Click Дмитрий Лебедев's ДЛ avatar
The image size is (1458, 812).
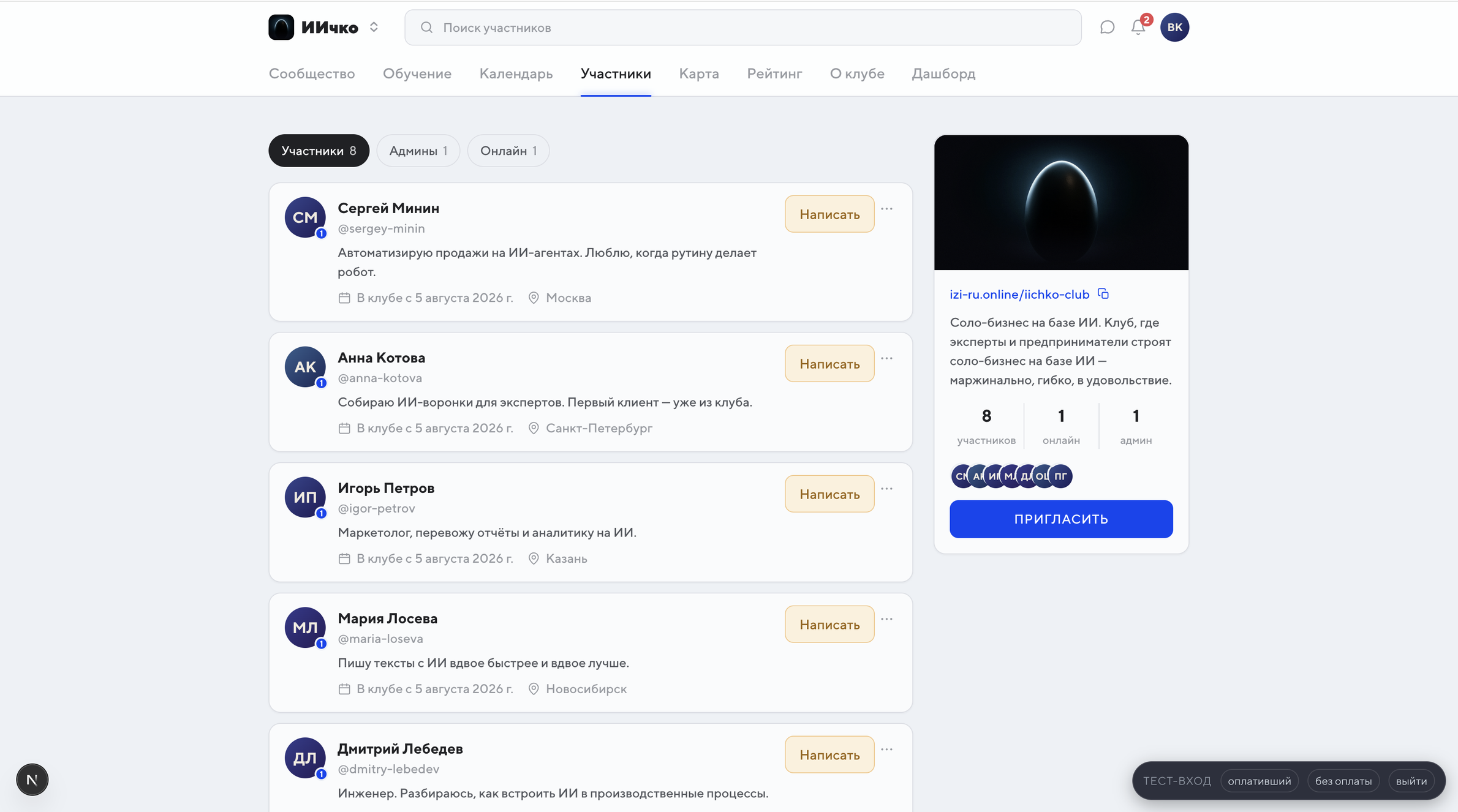(305, 757)
